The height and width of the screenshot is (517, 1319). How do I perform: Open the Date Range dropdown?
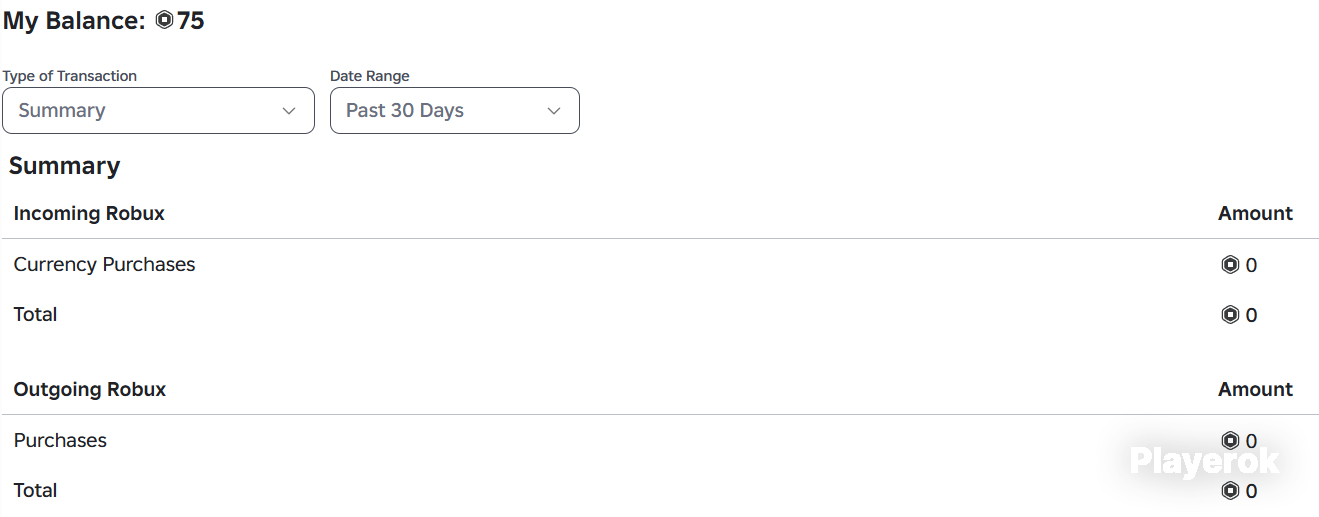(455, 110)
